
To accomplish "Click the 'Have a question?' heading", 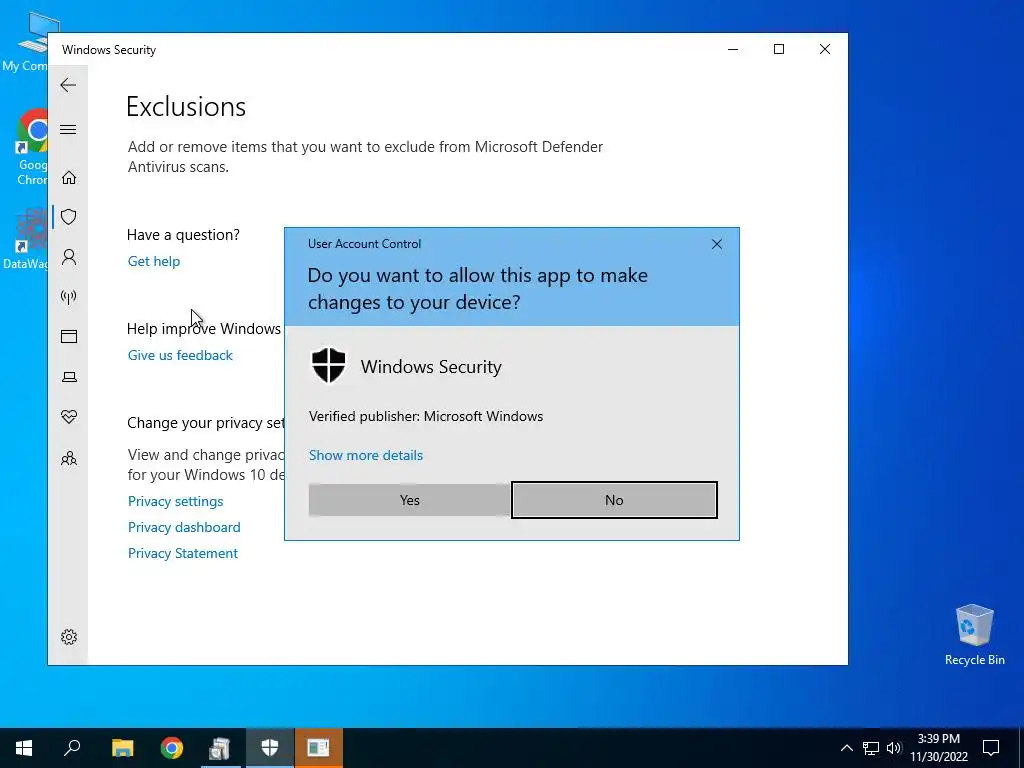I will 184,235.
